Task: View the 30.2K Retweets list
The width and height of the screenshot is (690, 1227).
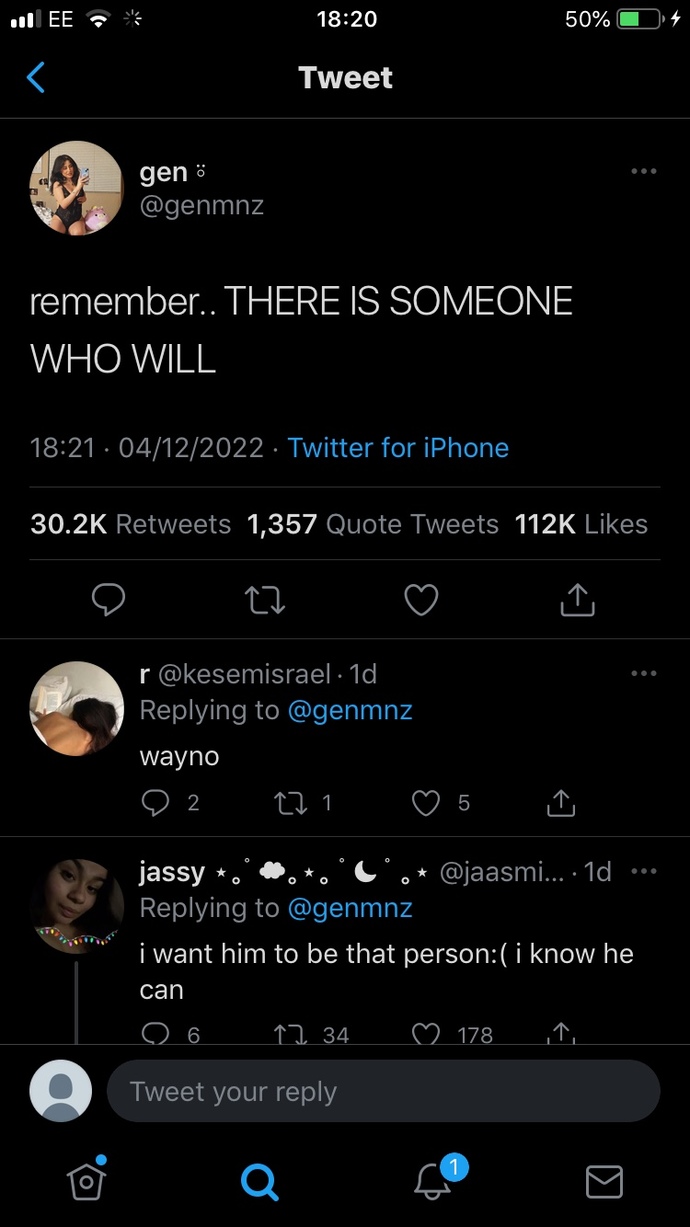Action: [x=131, y=524]
